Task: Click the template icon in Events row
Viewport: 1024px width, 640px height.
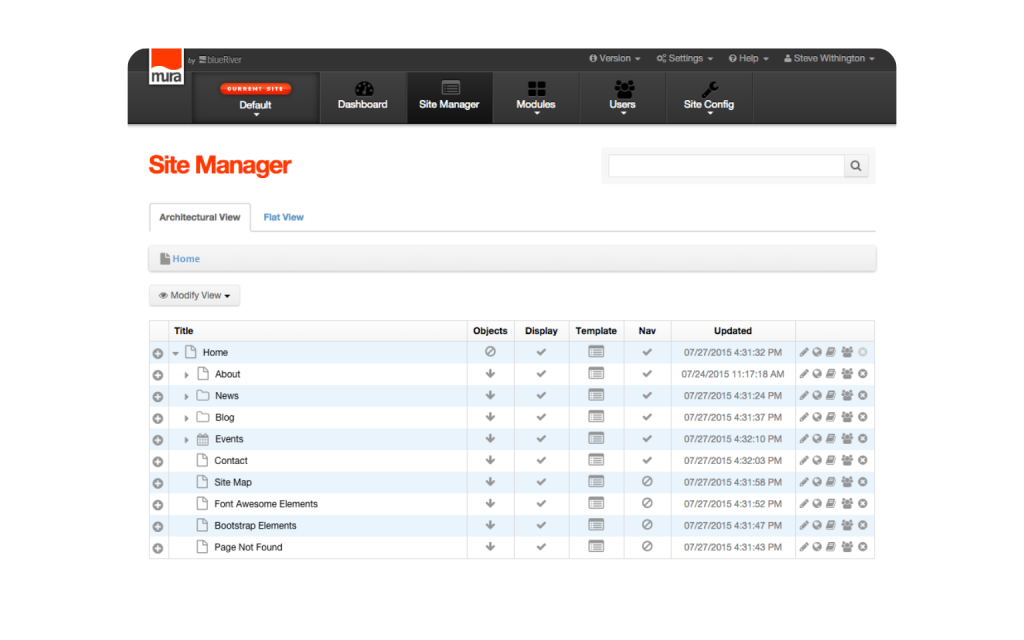Action: [596, 439]
